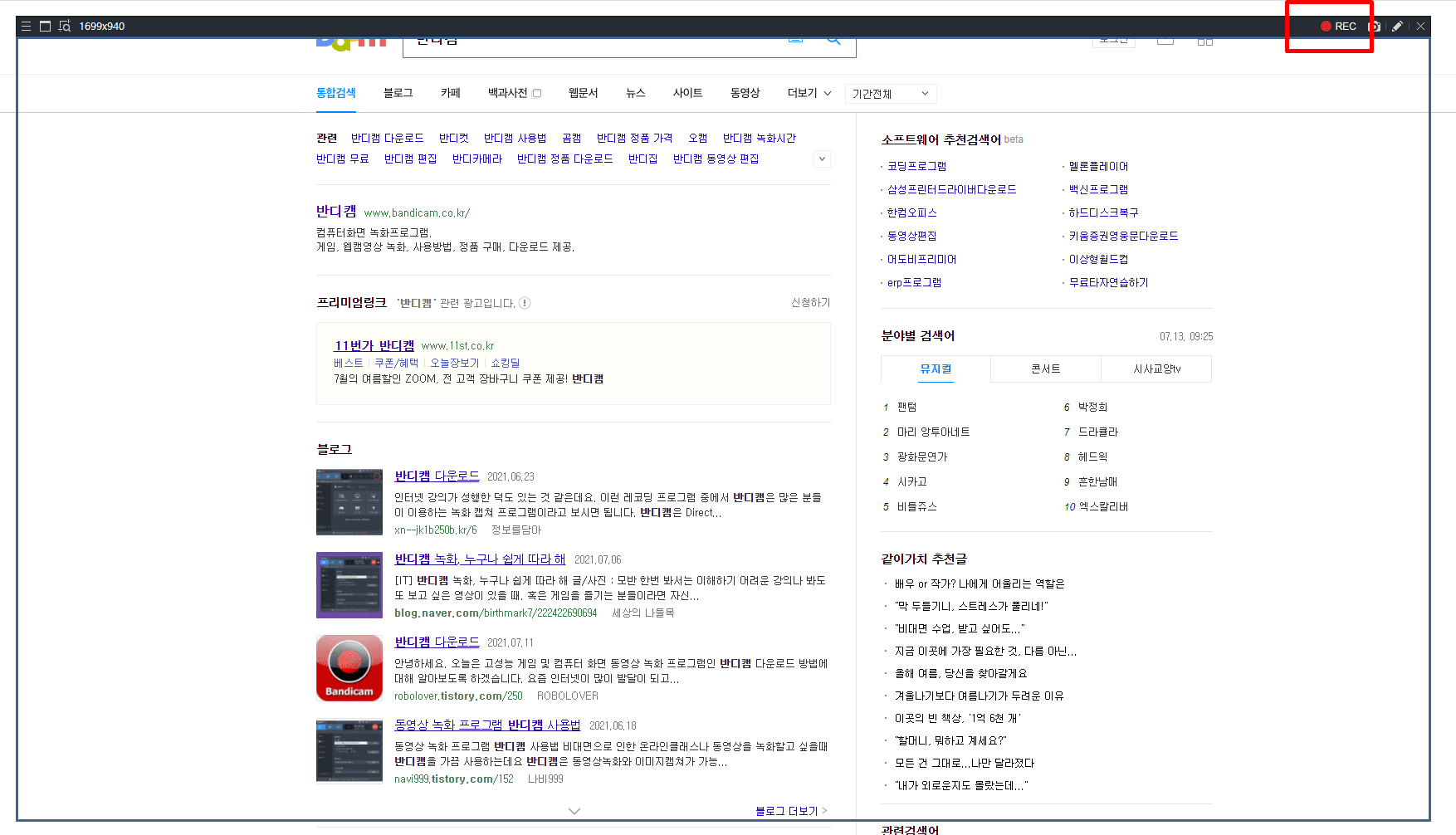Open the red Bandicam logo thumbnail
Viewport: 1456px width, 835px height.
[349, 668]
